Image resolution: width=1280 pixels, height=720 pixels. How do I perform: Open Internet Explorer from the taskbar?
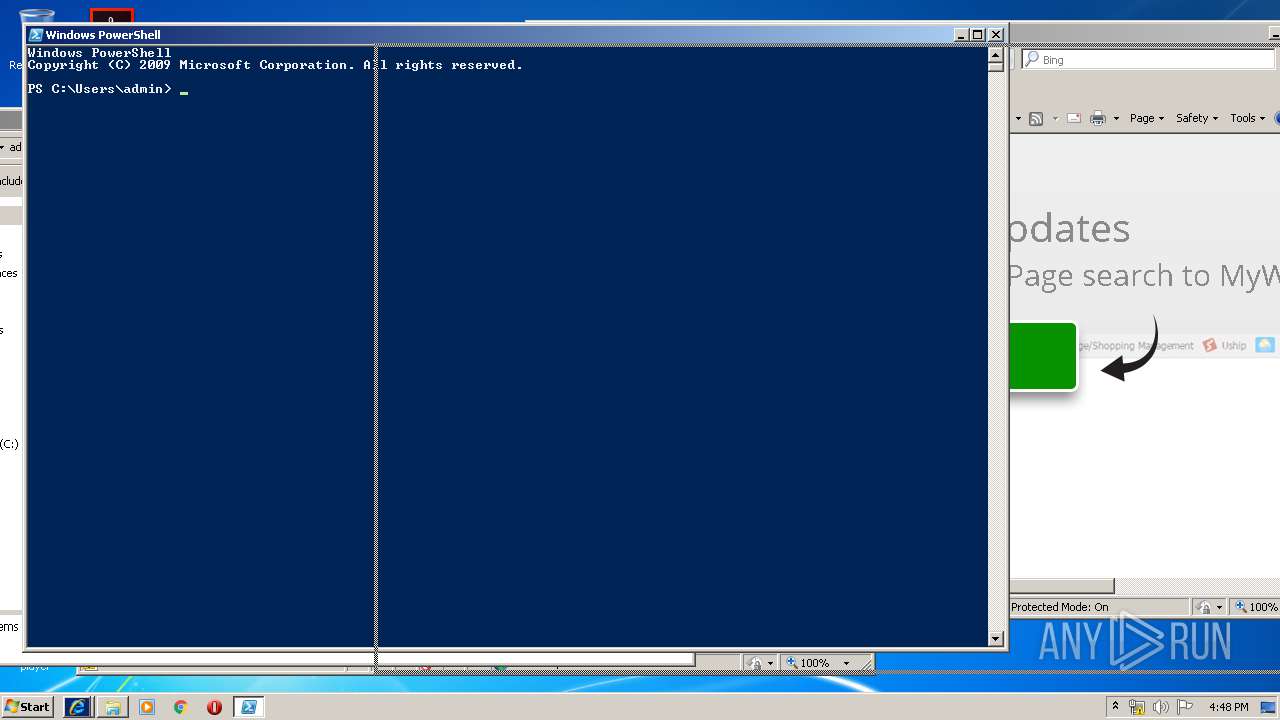77,707
